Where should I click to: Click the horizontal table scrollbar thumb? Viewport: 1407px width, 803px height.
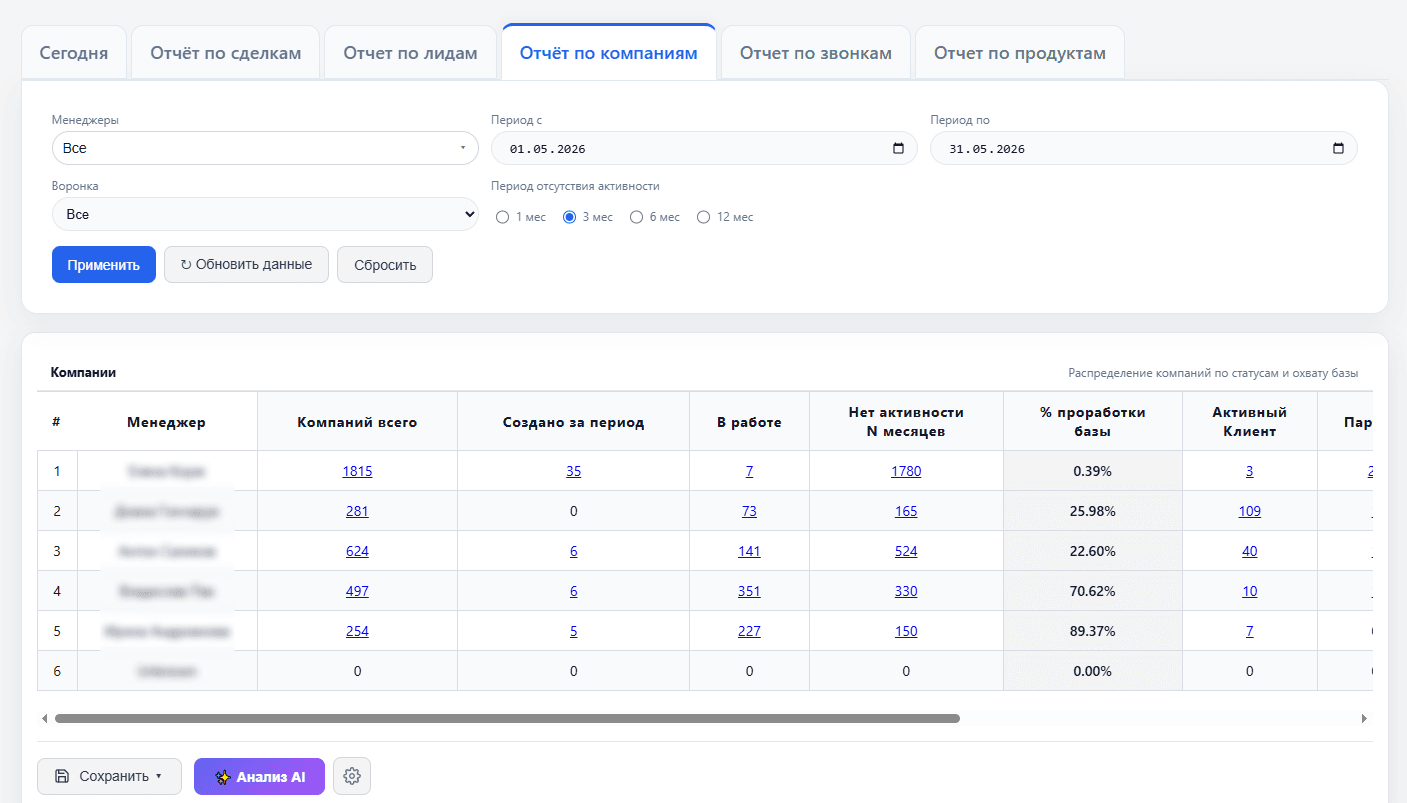507,718
